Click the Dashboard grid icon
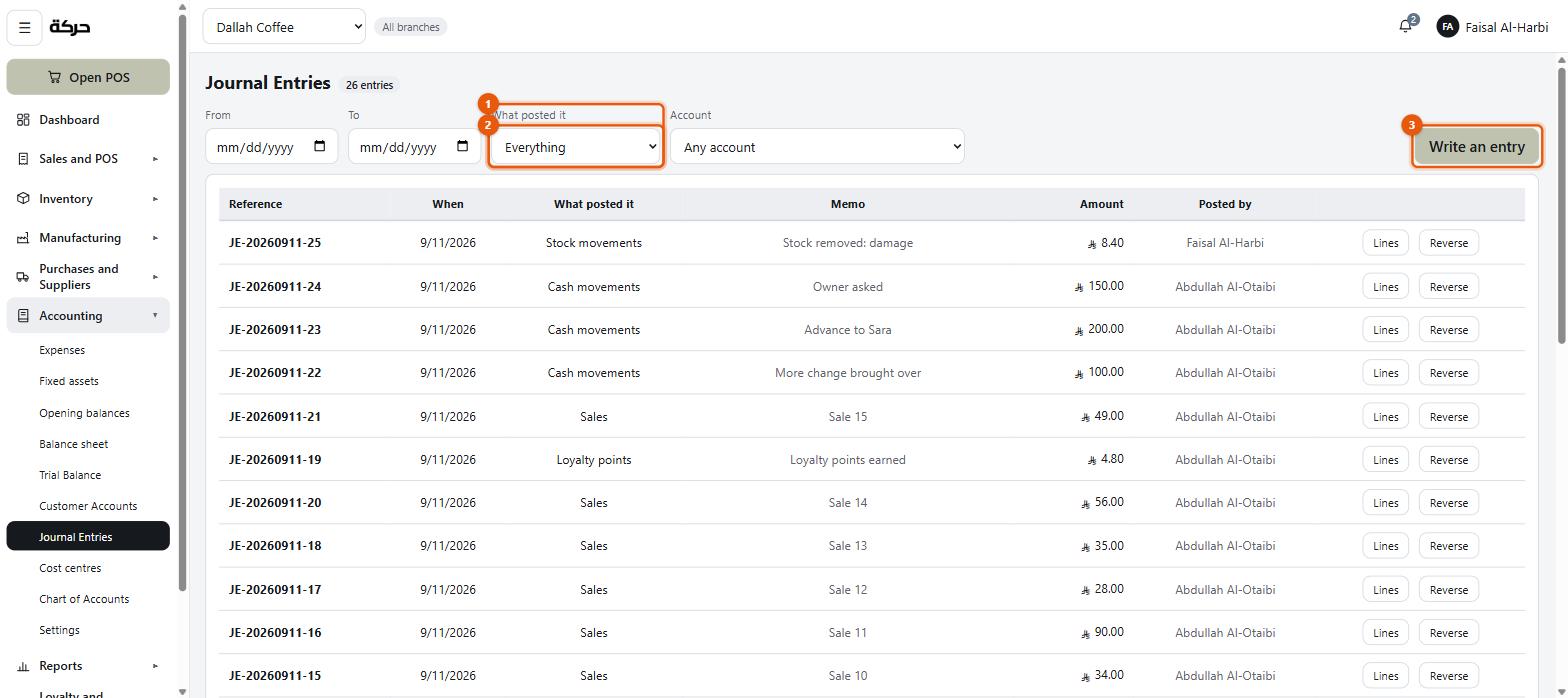Image resolution: width=1568 pixels, height=698 pixels. 23,120
